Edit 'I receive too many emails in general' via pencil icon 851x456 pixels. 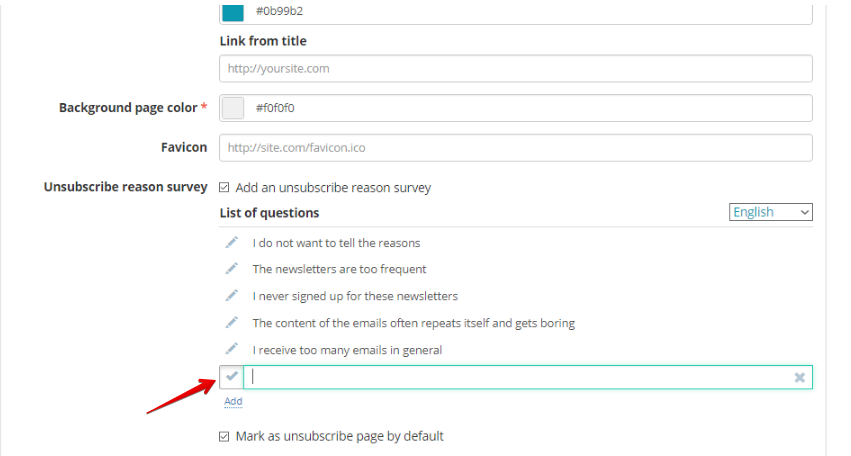click(232, 349)
